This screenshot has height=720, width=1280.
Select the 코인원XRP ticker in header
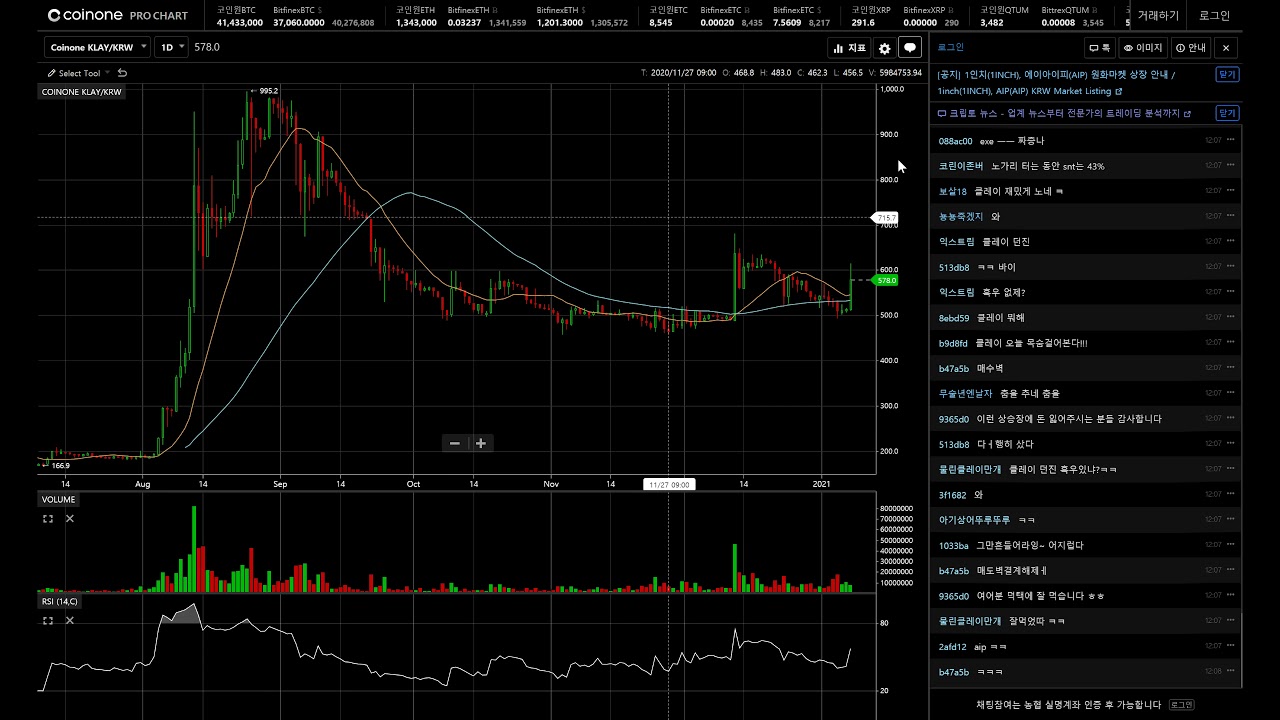click(x=871, y=16)
